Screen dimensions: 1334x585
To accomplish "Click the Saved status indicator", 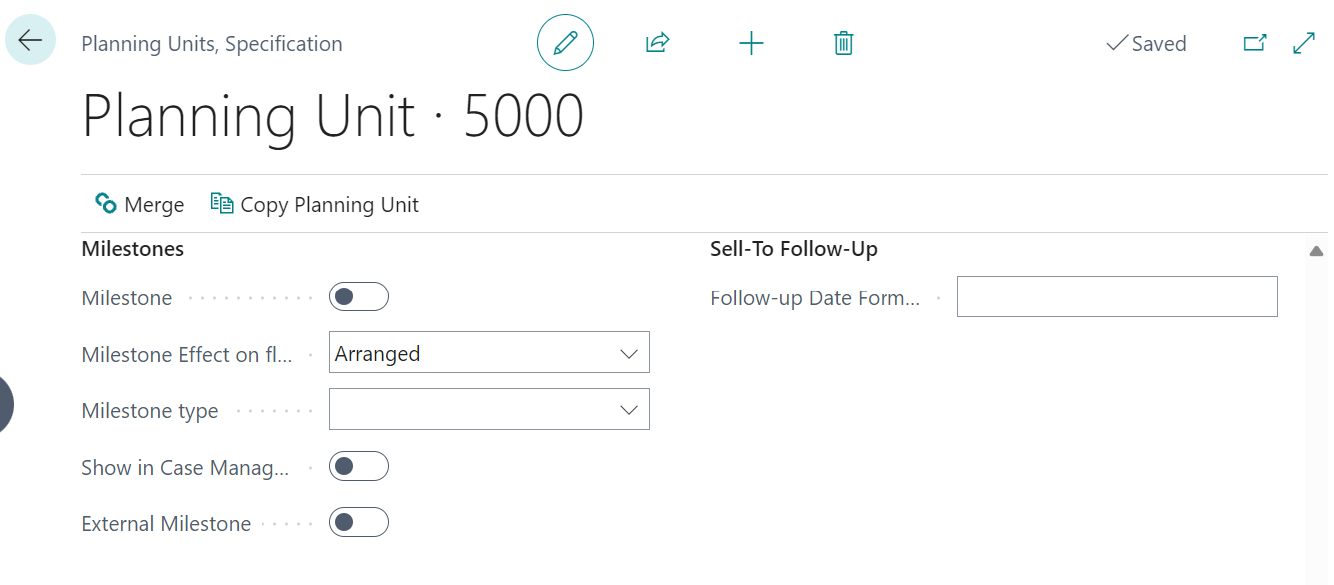I will [1146, 44].
